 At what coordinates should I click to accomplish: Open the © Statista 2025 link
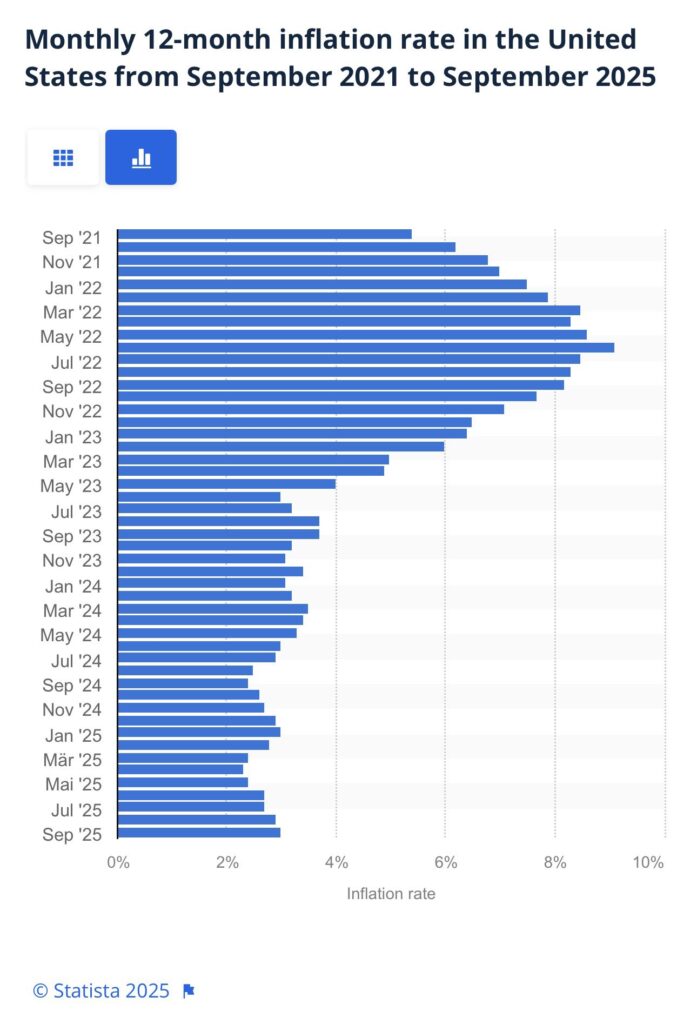[x=101, y=991]
